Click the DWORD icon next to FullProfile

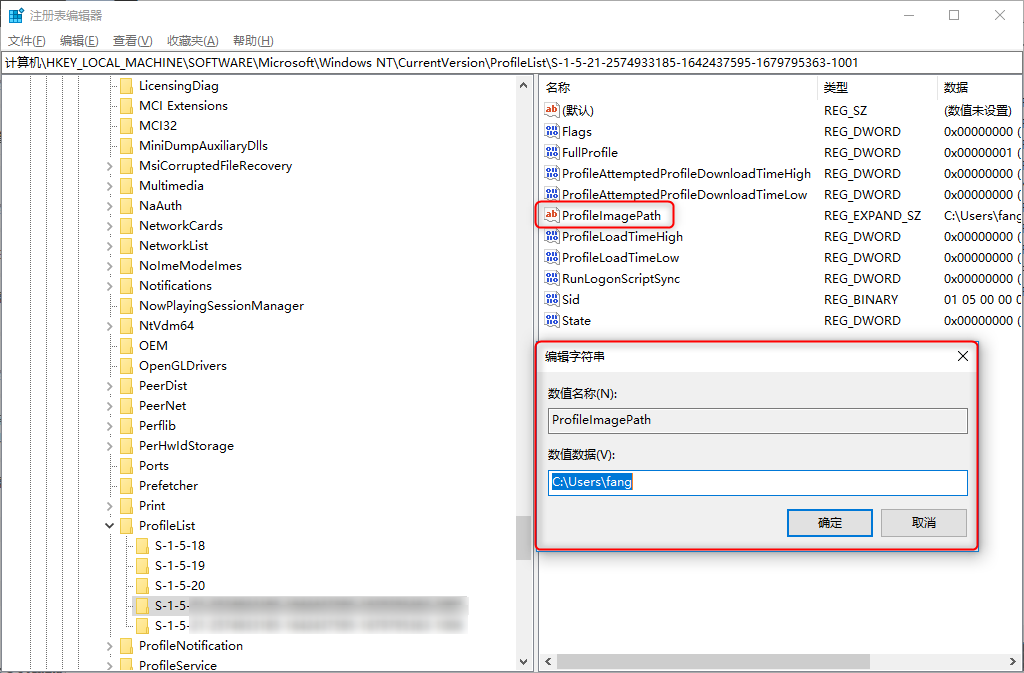552,152
